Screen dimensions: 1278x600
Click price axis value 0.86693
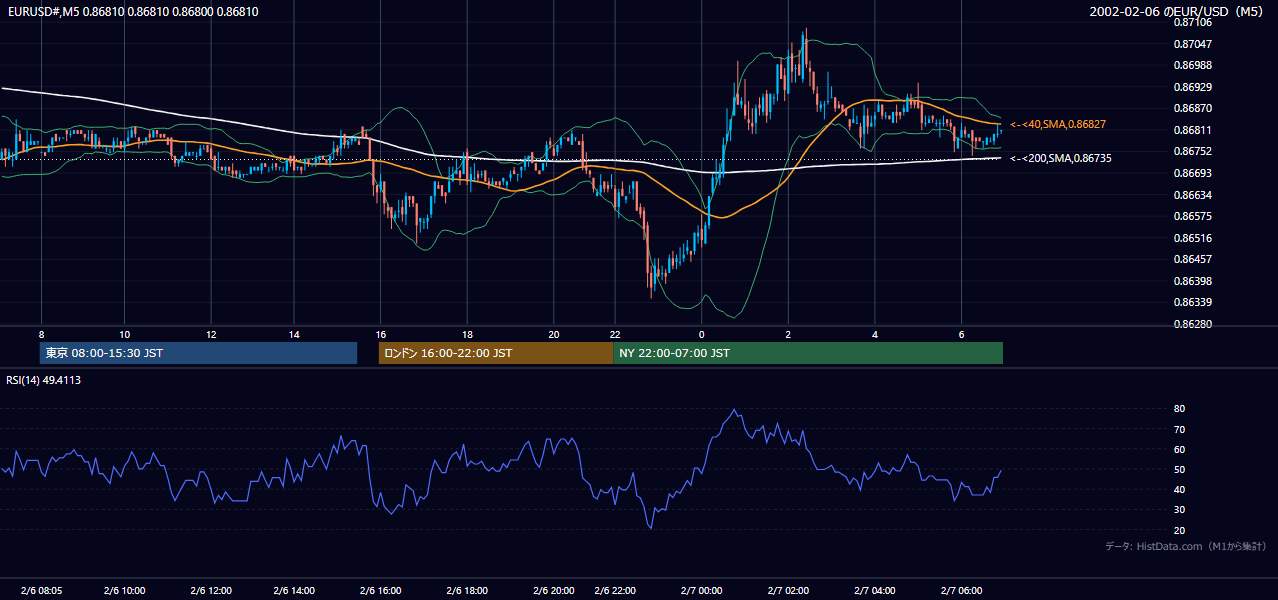pyautogui.click(x=1193, y=173)
